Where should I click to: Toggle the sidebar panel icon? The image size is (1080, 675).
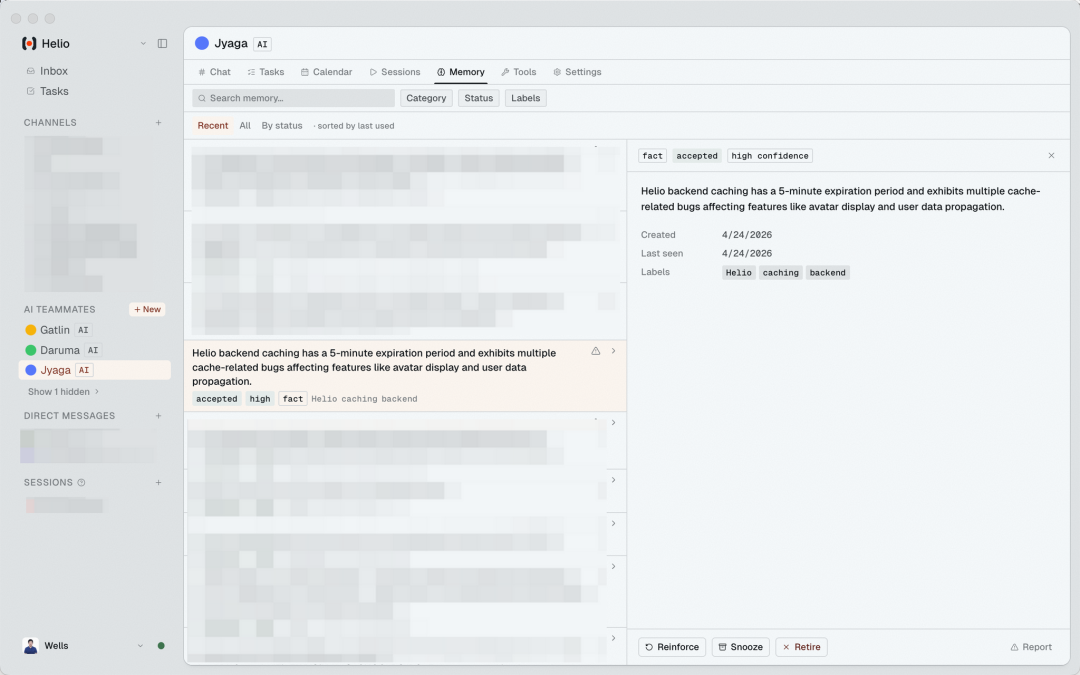[162, 44]
